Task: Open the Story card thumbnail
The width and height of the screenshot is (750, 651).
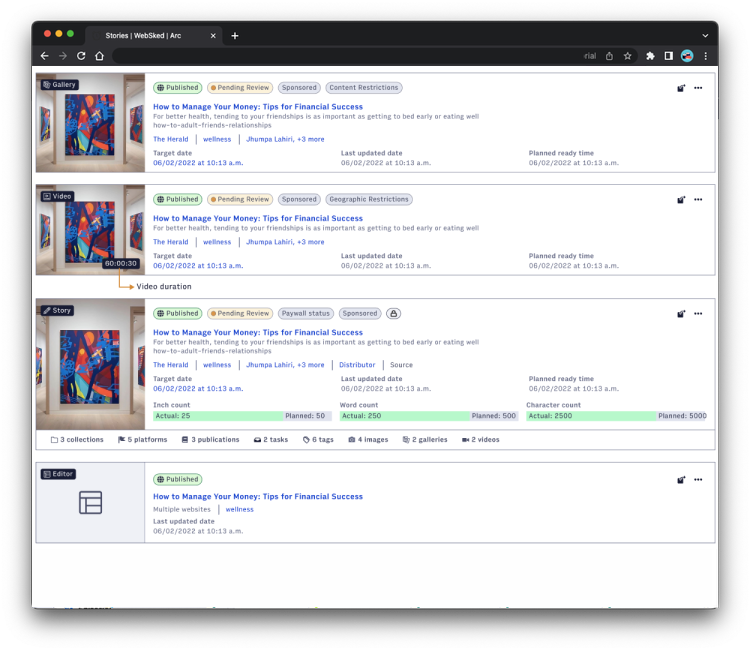Action: click(x=90, y=364)
